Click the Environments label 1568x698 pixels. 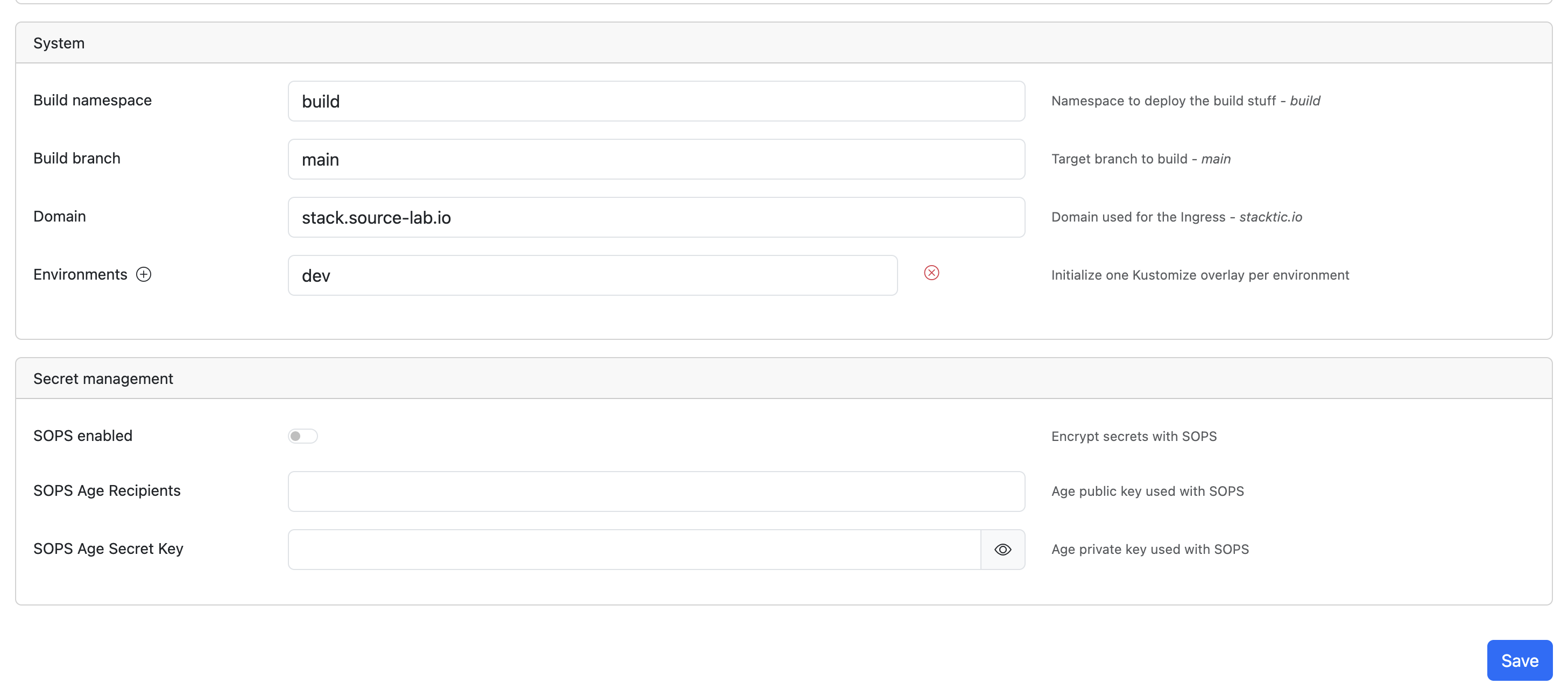click(80, 274)
